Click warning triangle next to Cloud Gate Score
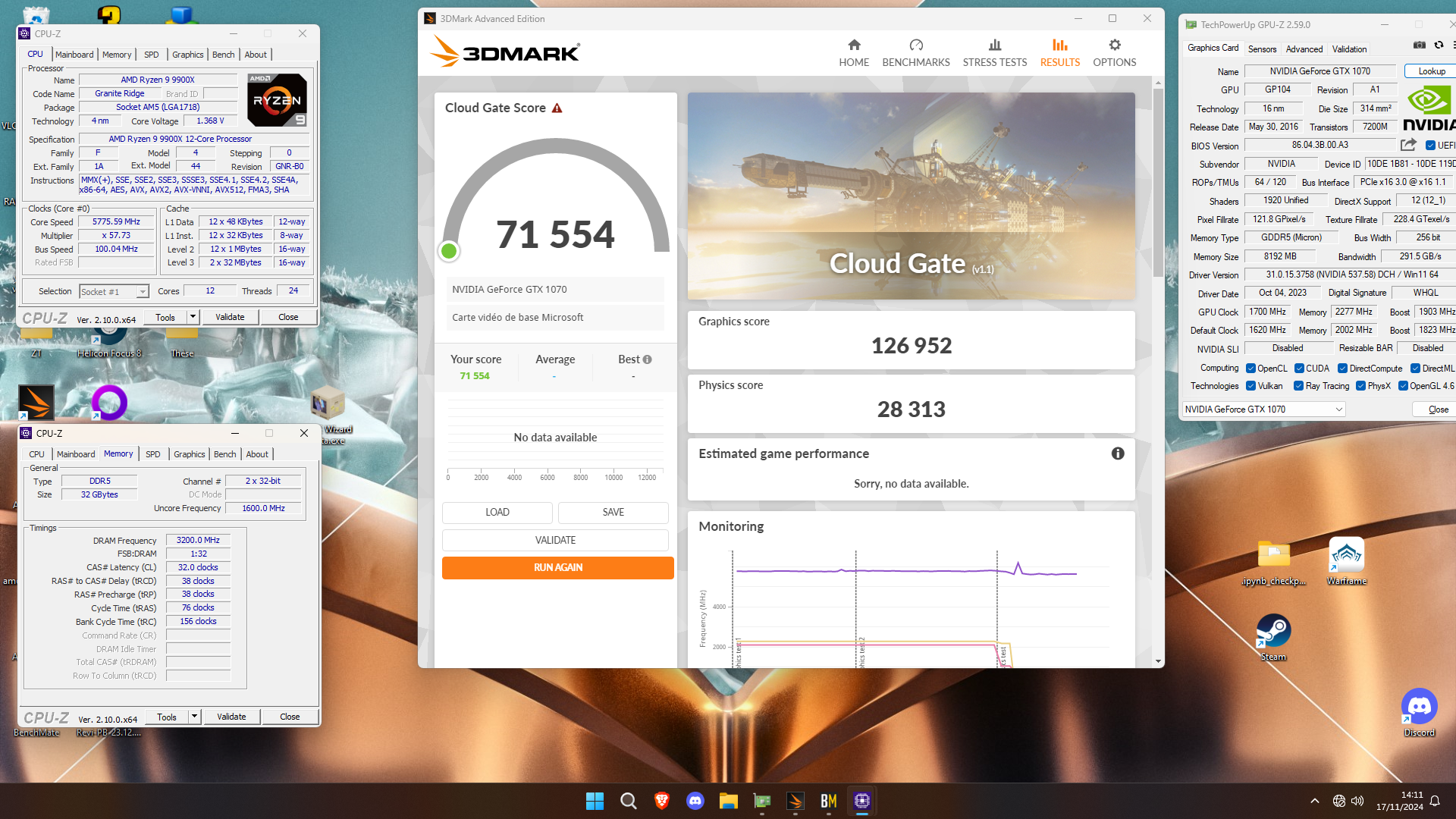This screenshot has height=819, width=1456. pos(557,108)
